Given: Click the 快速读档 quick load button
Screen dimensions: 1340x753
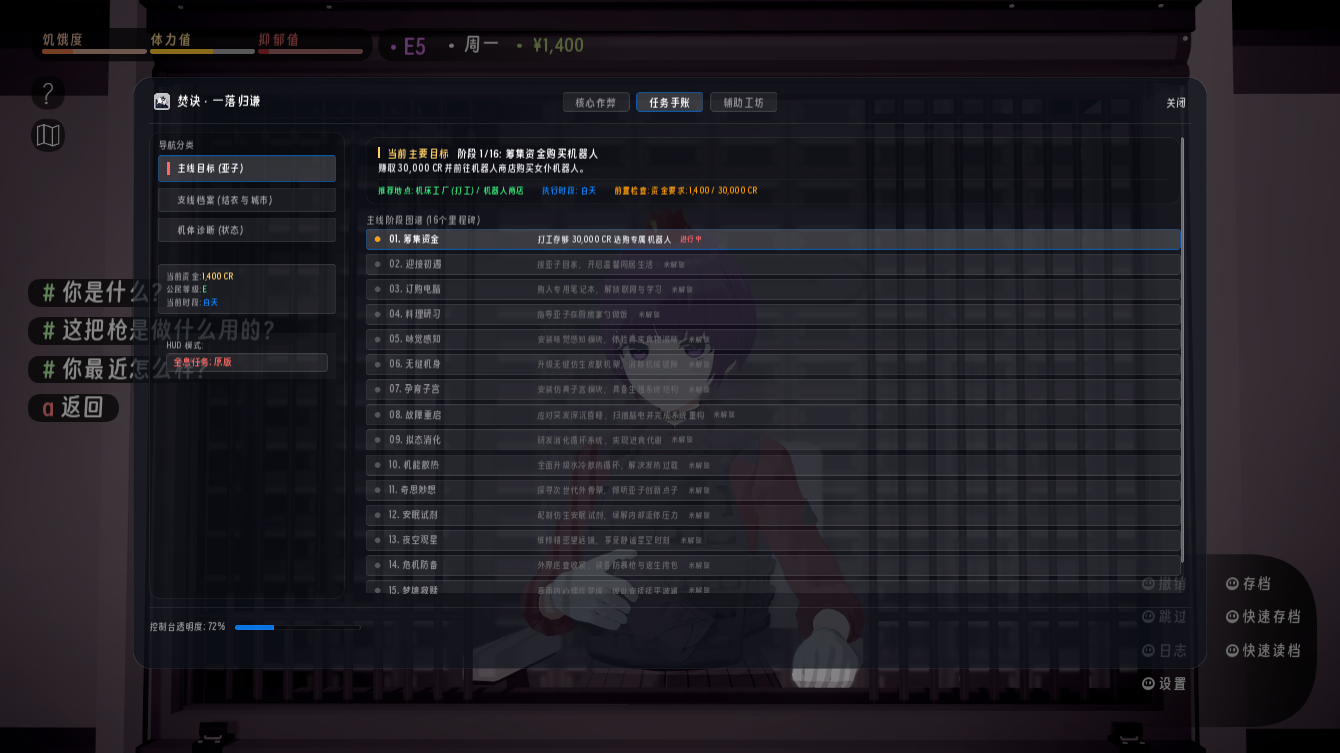Looking at the screenshot, I should point(1264,651).
